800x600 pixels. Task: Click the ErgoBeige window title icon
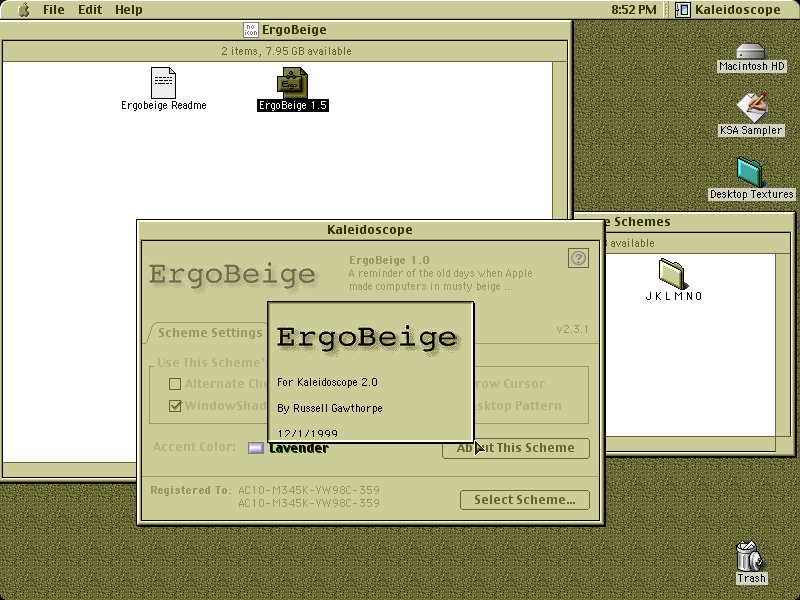pyautogui.click(x=251, y=30)
